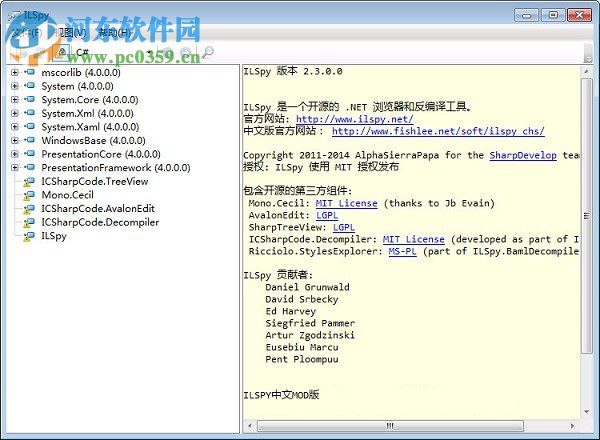Expand the WindowsBase assembly node
The image size is (600, 440).
point(15,140)
